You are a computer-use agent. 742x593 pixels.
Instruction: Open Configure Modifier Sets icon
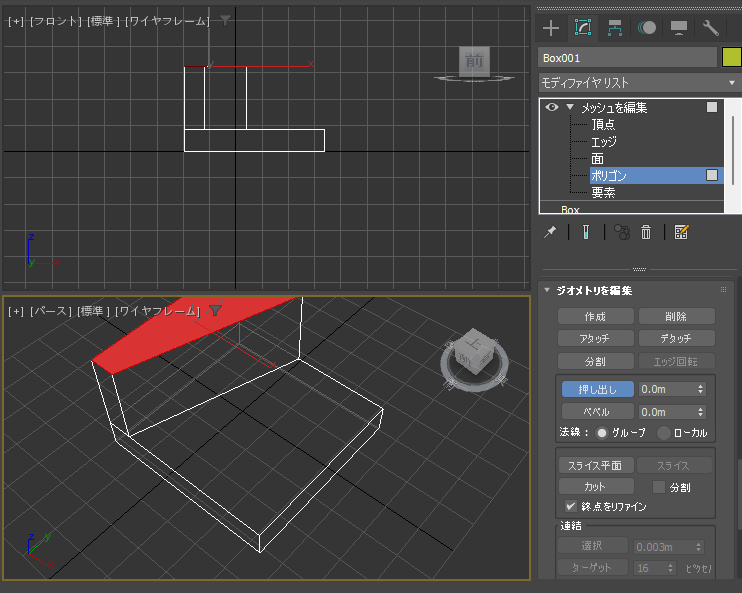681,232
